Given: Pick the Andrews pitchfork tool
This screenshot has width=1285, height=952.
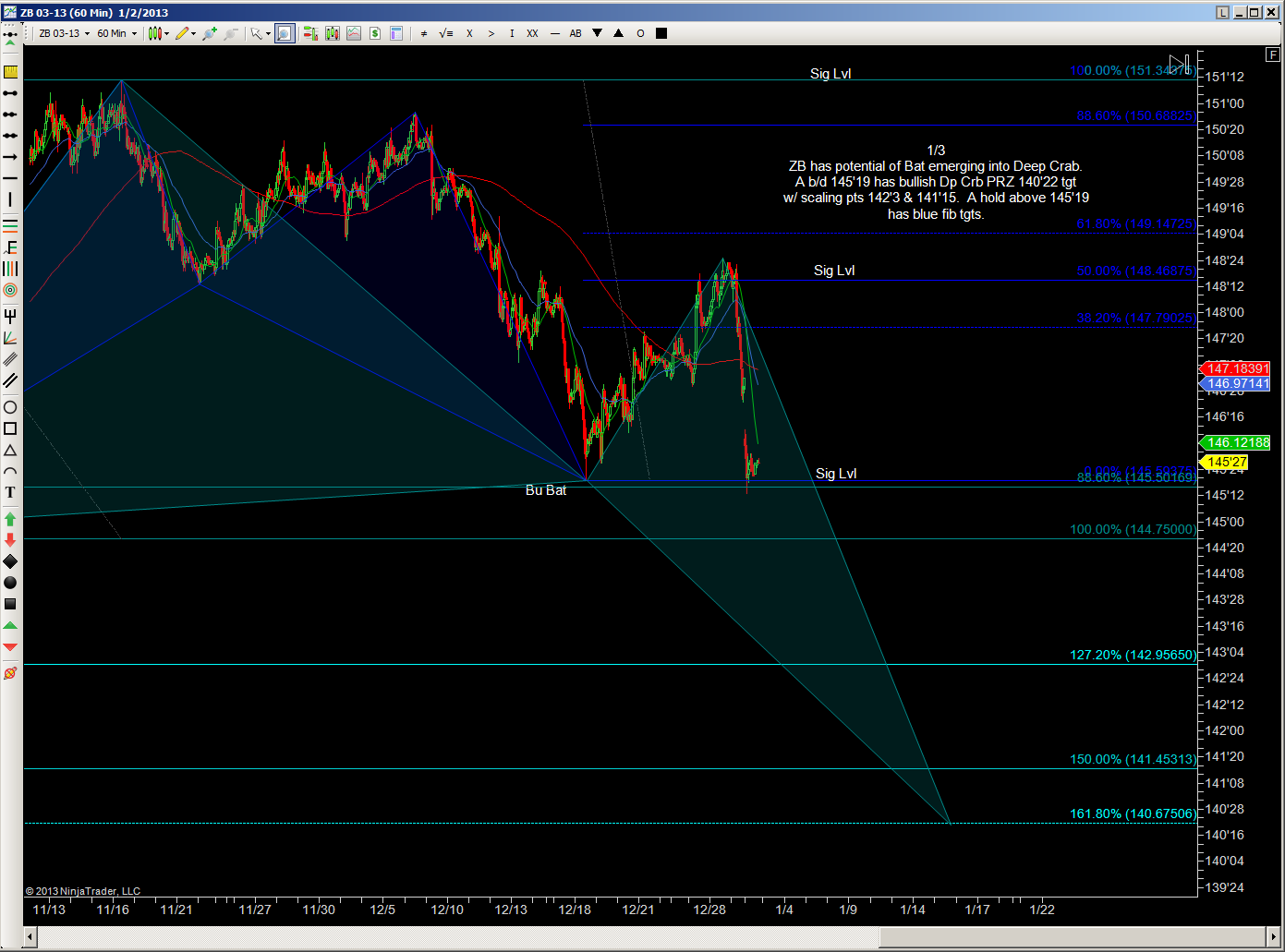Looking at the screenshot, I should [x=10, y=316].
